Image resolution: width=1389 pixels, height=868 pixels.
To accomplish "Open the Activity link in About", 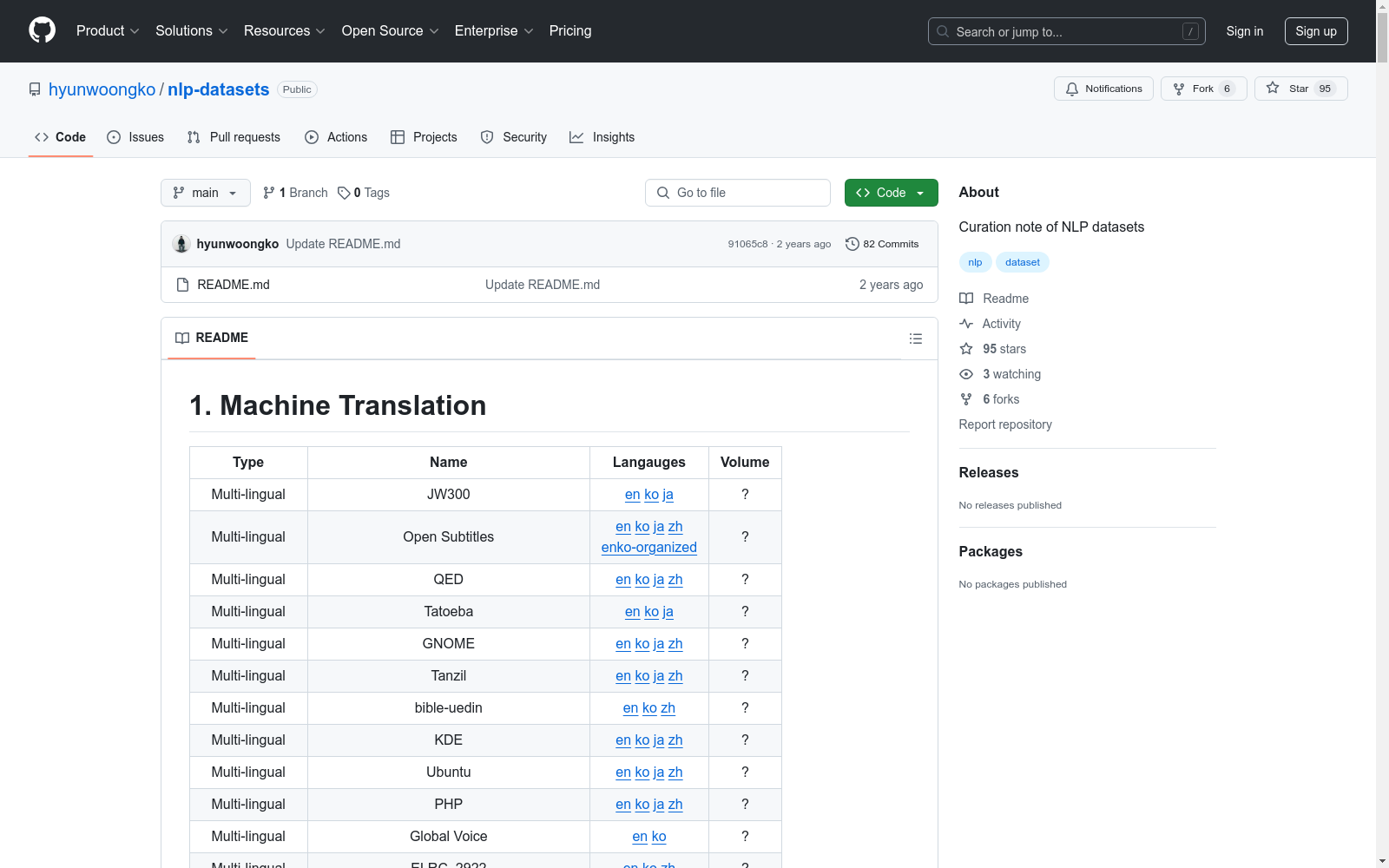I will [991, 324].
